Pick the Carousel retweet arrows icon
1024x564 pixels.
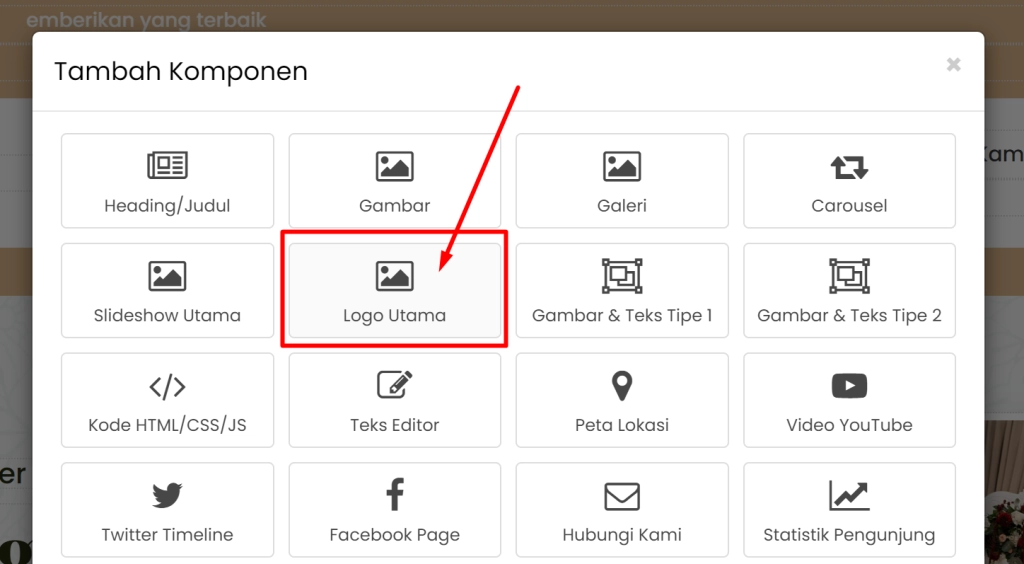[x=849, y=166]
